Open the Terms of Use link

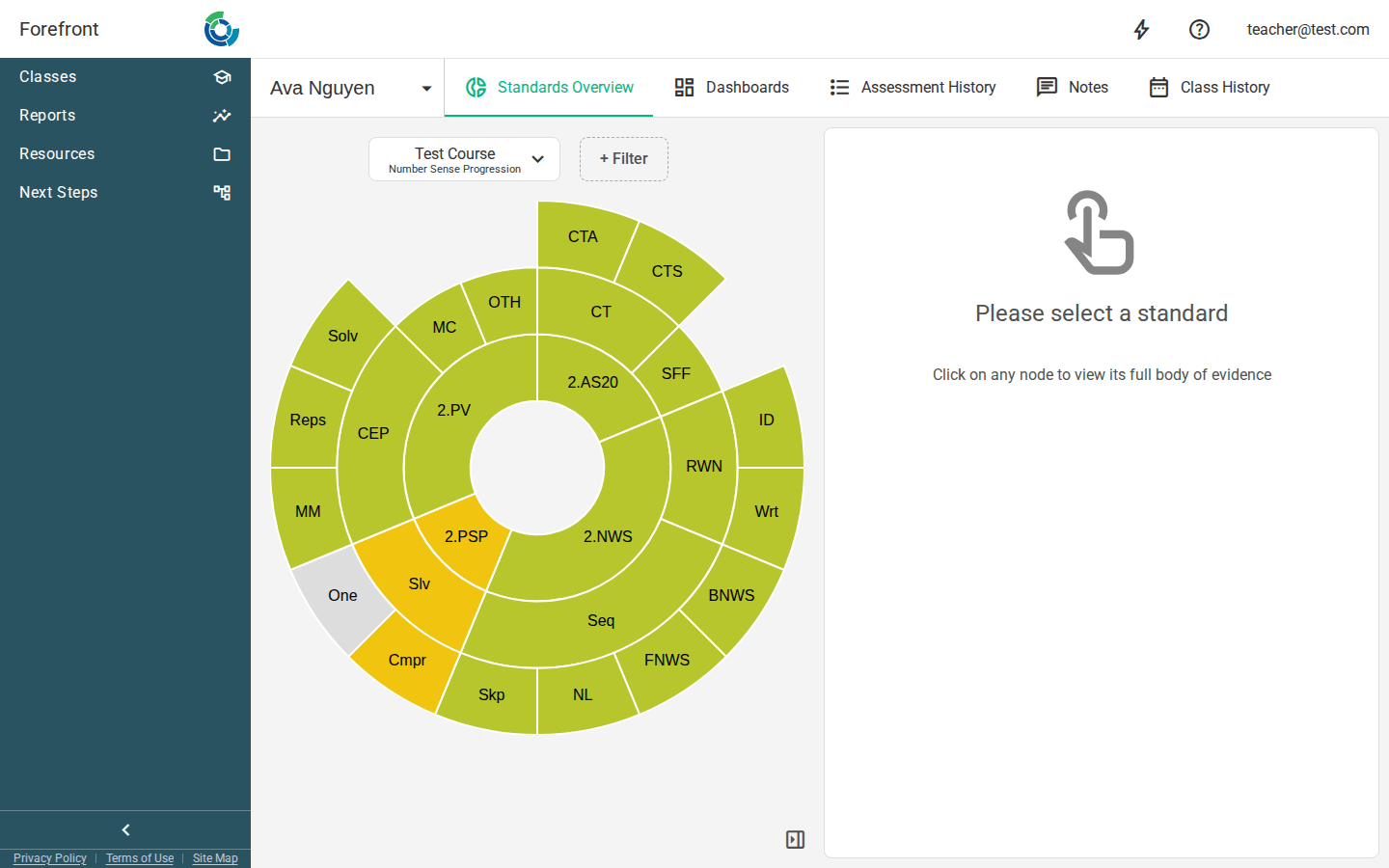coord(140,858)
